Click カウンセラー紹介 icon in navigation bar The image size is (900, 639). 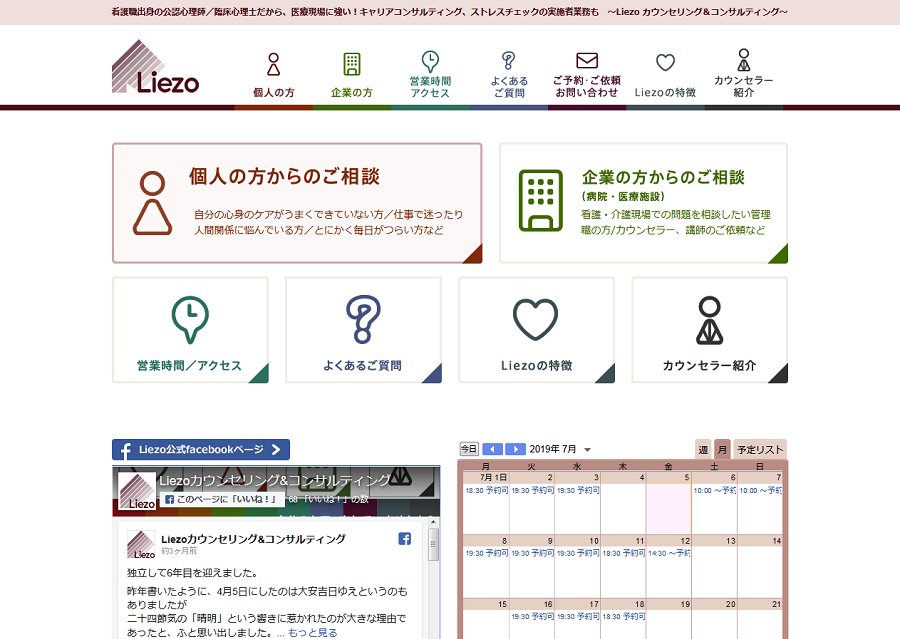pos(743,61)
